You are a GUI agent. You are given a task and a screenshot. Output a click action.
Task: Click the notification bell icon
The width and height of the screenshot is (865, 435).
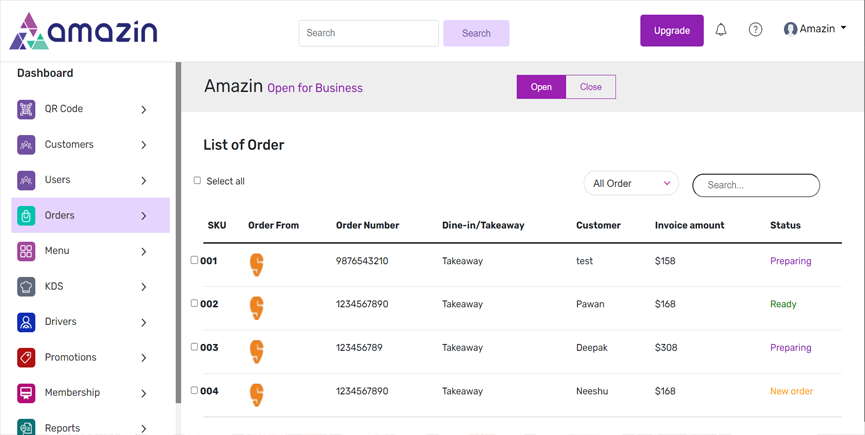721,30
